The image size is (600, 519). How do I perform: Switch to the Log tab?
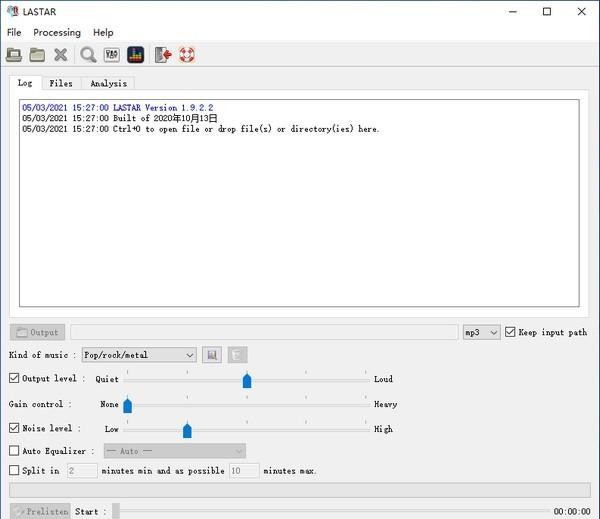(25, 83)
